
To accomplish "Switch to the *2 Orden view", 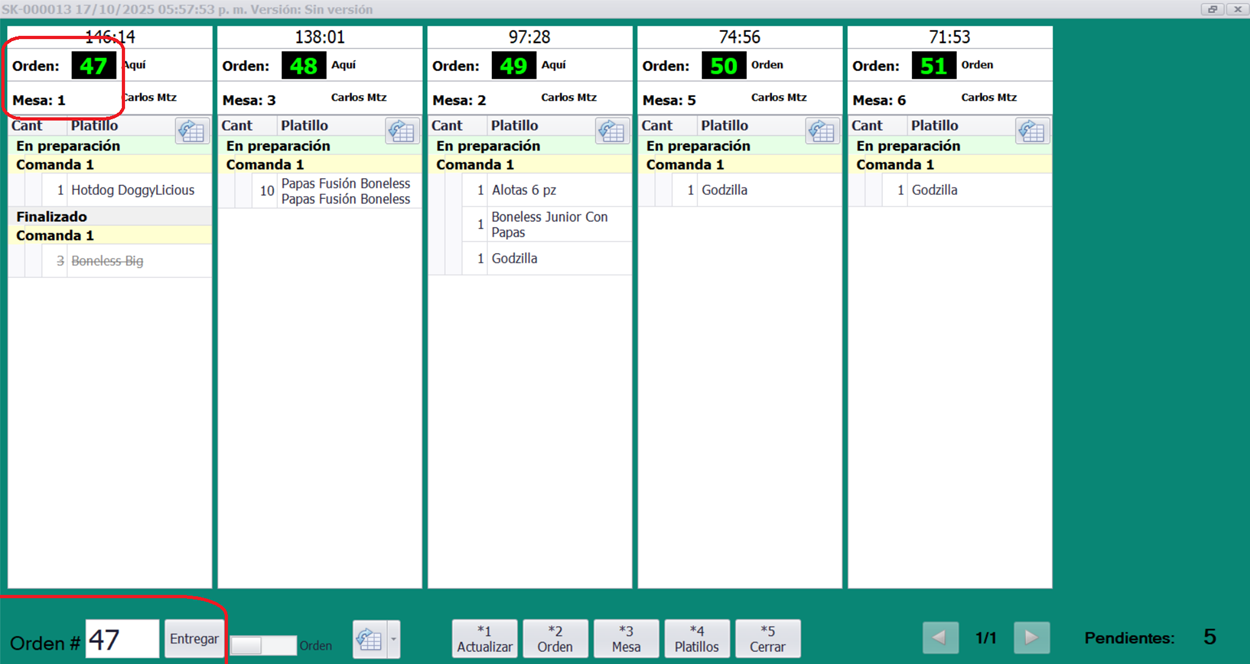I will tap(555, 639).
